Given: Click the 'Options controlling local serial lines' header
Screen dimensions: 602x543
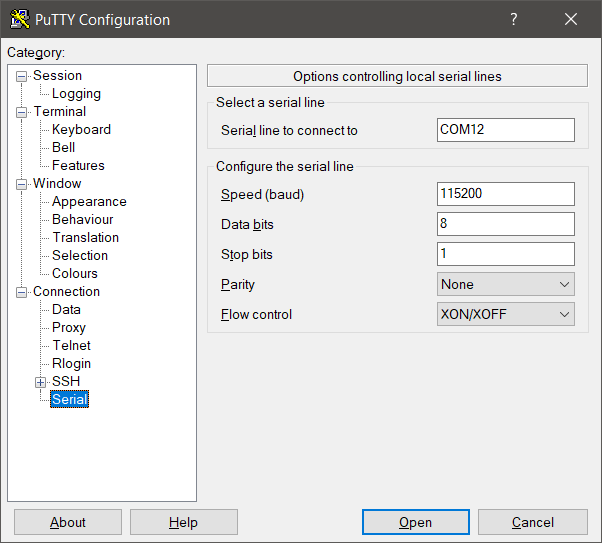Looking at the screenshot, I should (x=397, y=76).
